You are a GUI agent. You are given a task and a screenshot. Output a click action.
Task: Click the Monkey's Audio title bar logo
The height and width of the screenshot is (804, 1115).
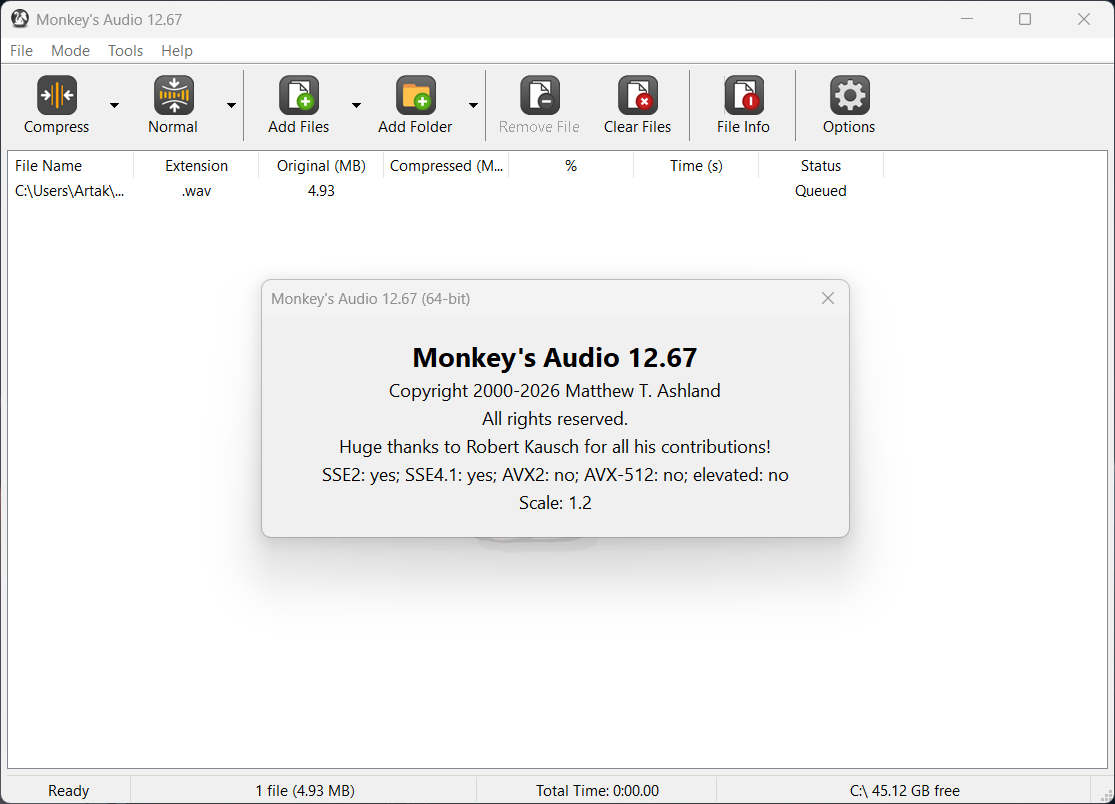[x=20, y=19]
